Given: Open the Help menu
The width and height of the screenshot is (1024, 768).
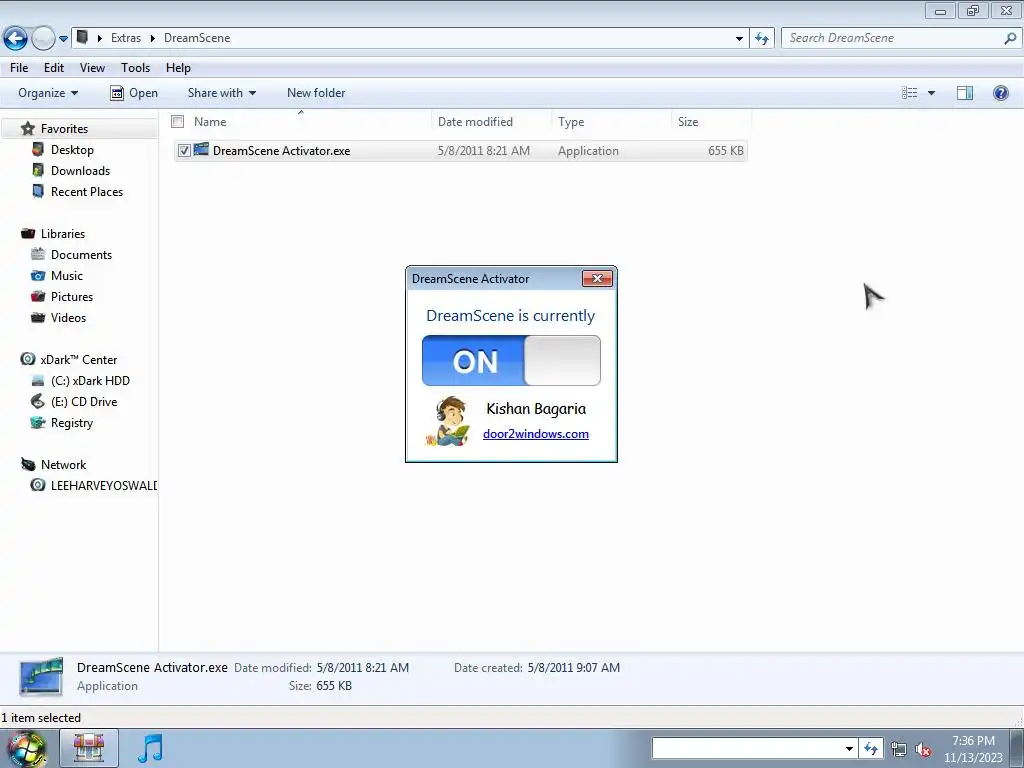Looking at the screenshot, I should [x=178, y=68].
